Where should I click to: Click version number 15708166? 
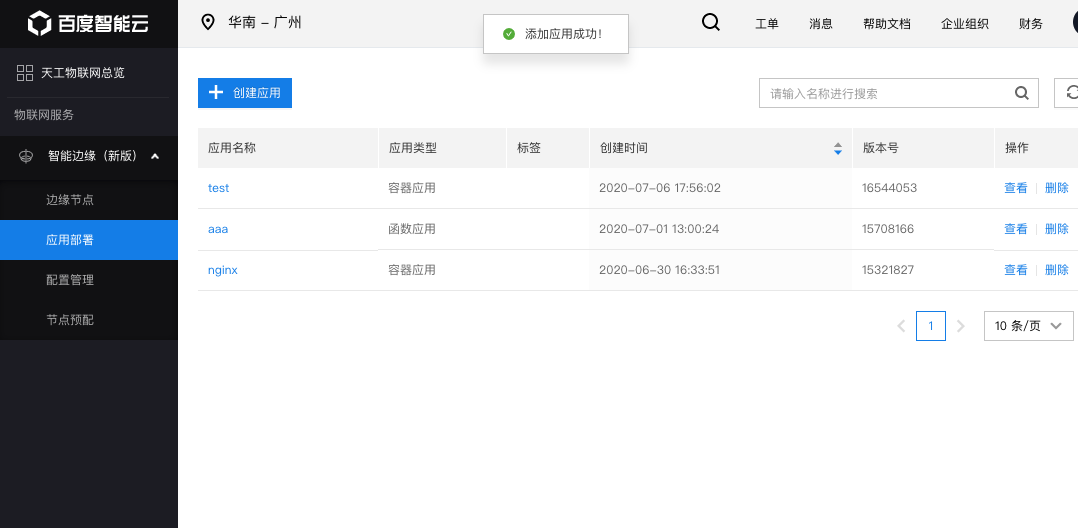click(888, 229)
